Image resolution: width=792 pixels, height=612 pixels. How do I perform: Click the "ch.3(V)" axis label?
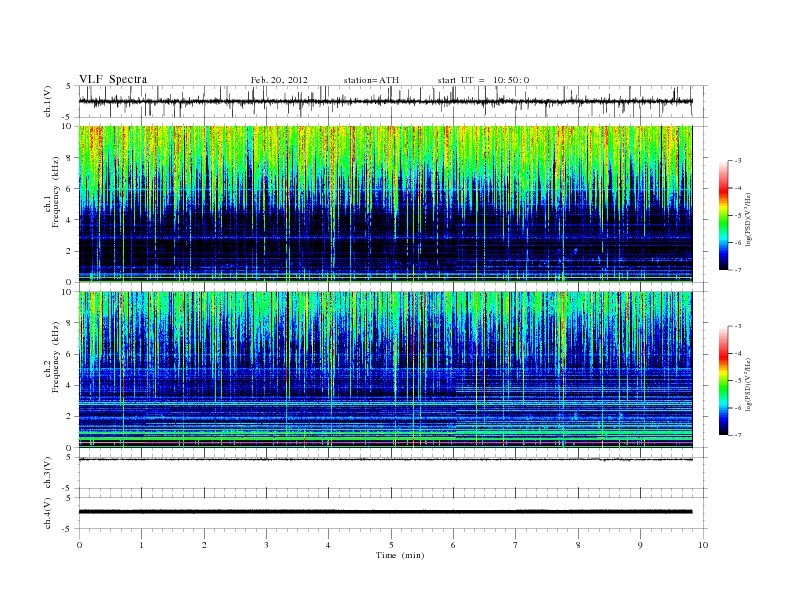click(47, 473)
